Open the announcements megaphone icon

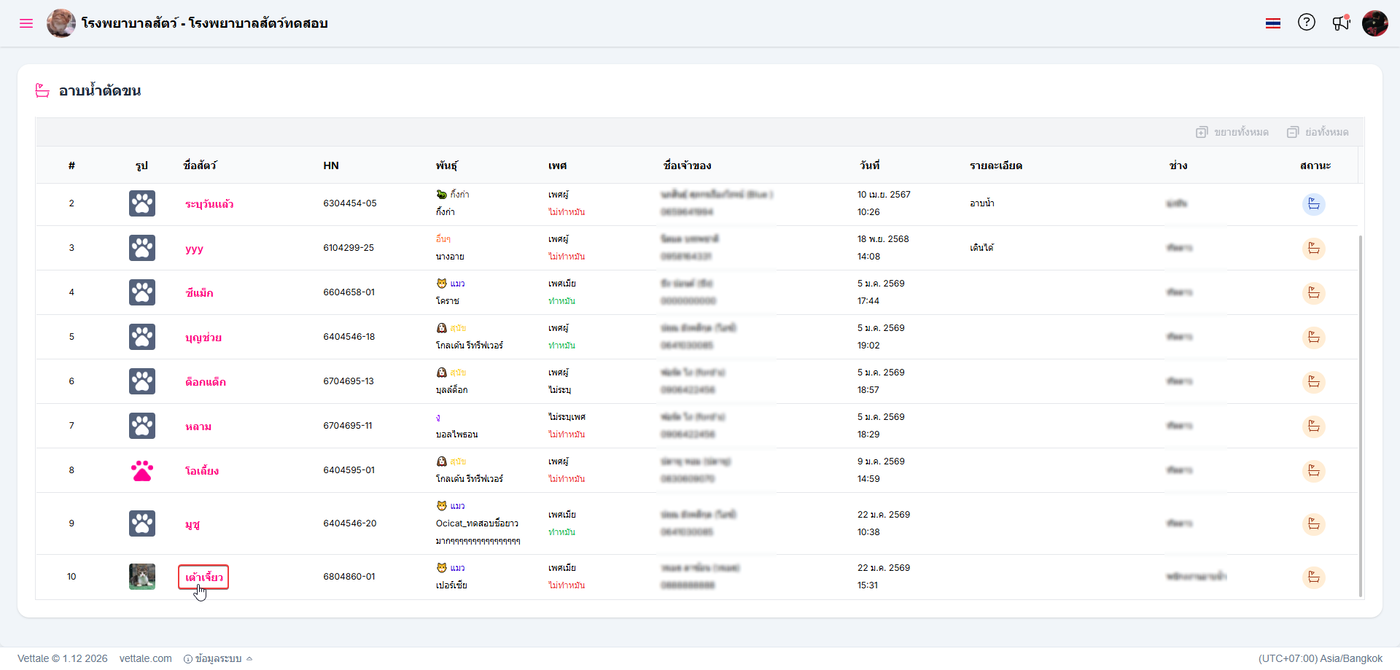click(x=1341, y=23)
